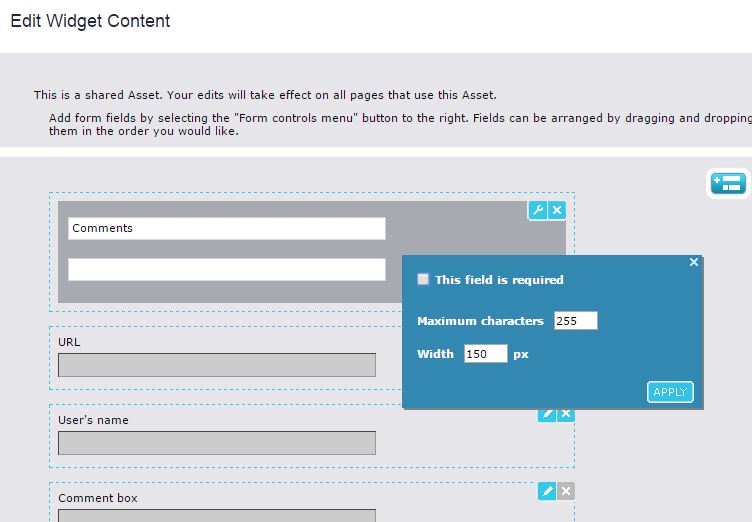This screenshot has width=752, height=522.
Task: Edit the User's name field pencil icon
Action: pyautogui.click(x=547, y=415)
